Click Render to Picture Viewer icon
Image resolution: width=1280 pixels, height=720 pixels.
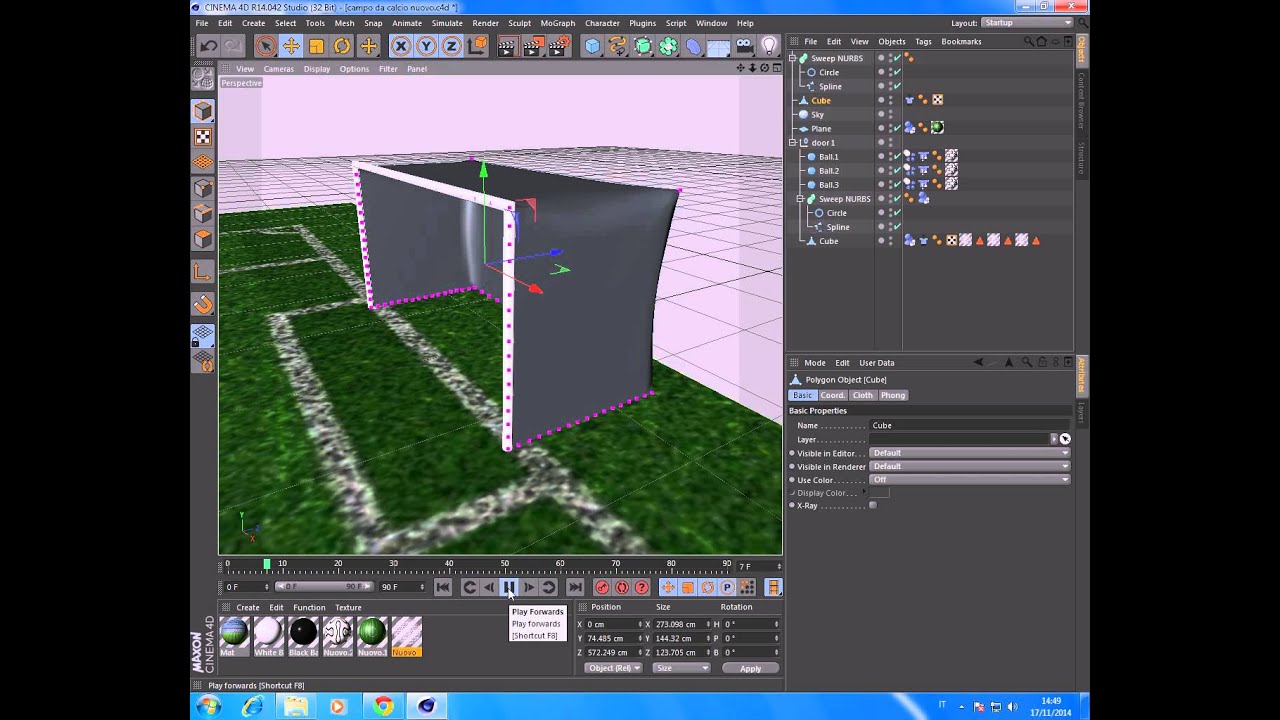pyautogui.click(x=533, y=45)
